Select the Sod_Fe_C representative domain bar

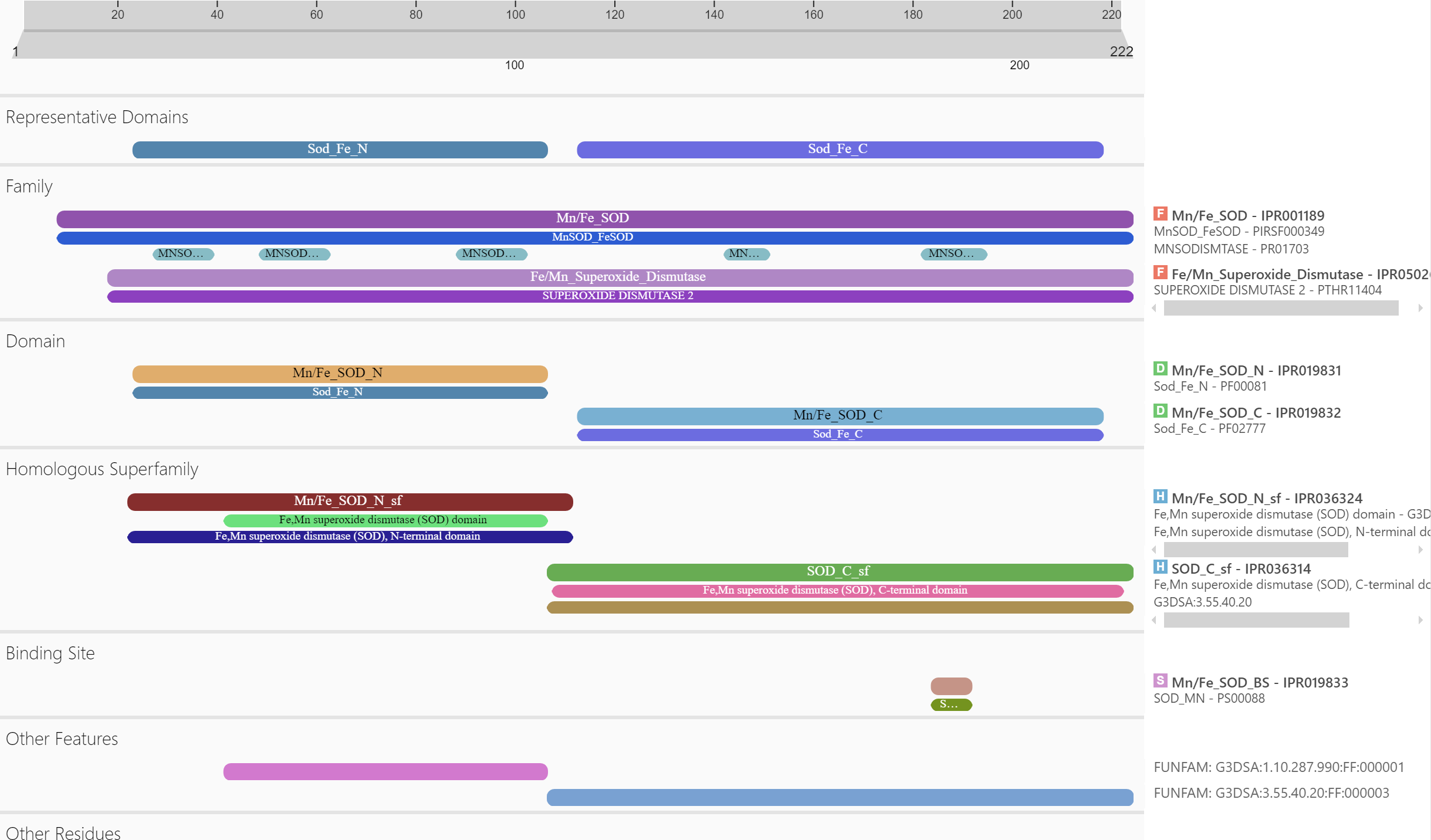[x=840, y=150]
